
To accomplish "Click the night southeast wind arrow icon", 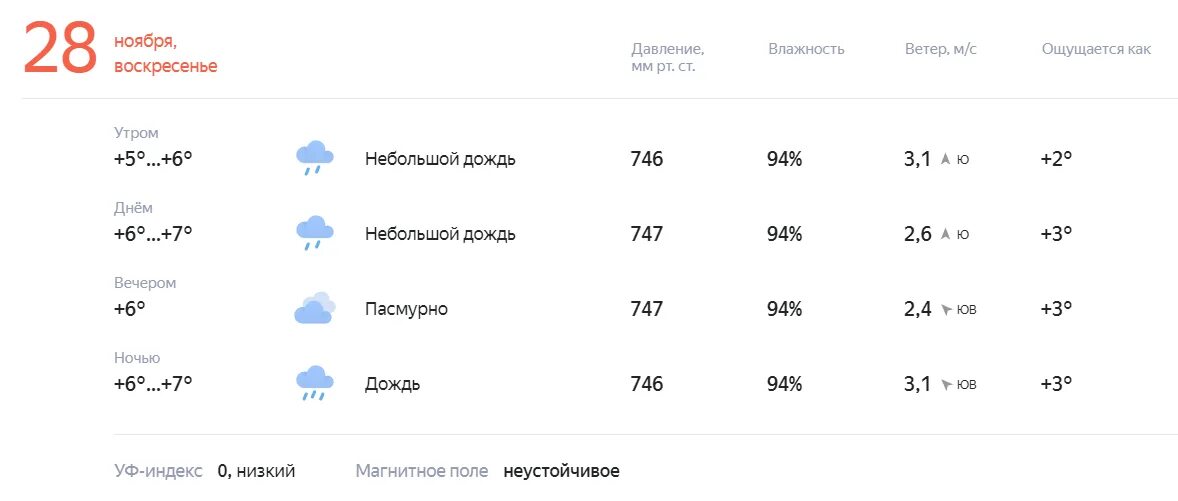I will [946, 385].
